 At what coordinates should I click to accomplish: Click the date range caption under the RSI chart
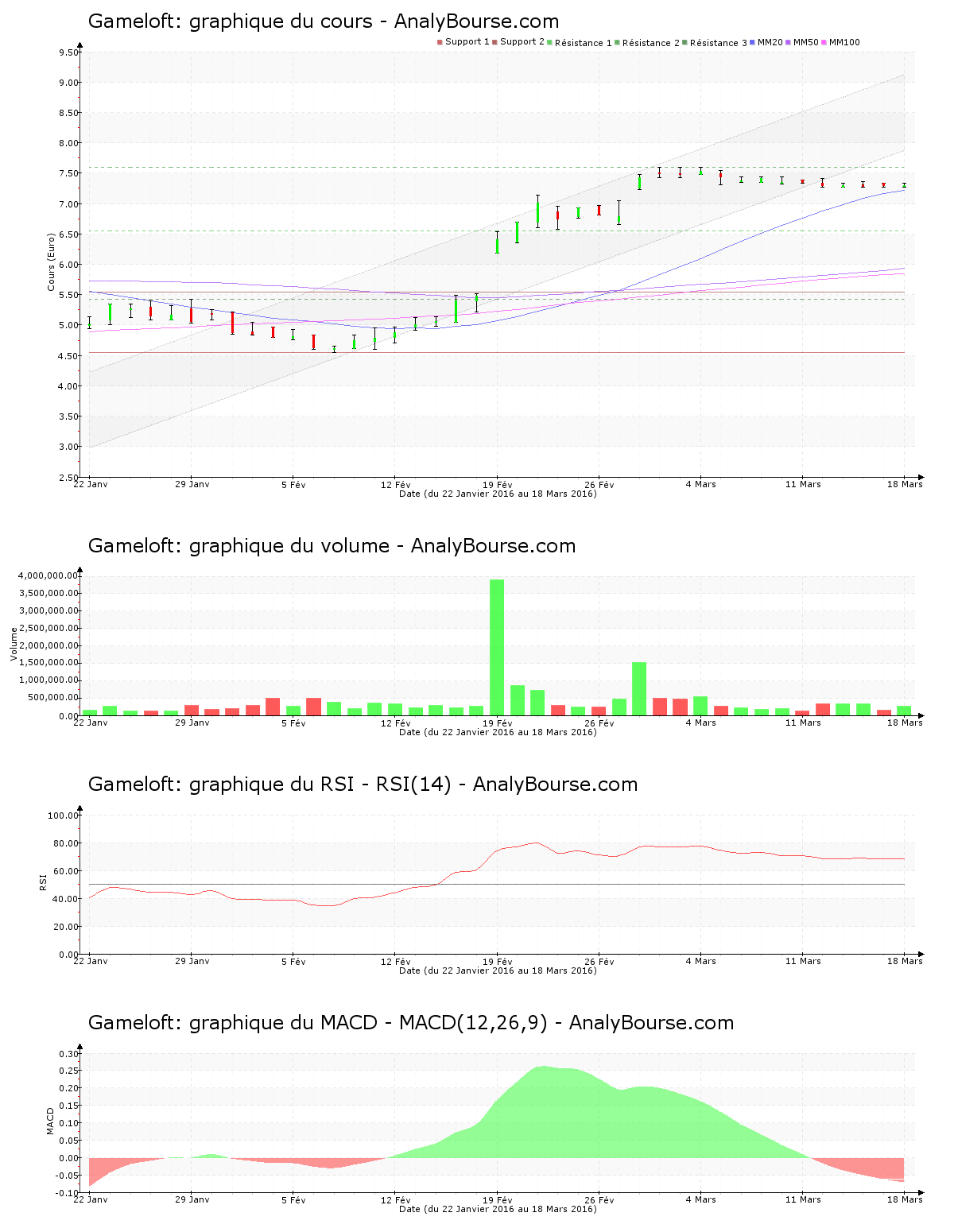[x=498, y=970]
